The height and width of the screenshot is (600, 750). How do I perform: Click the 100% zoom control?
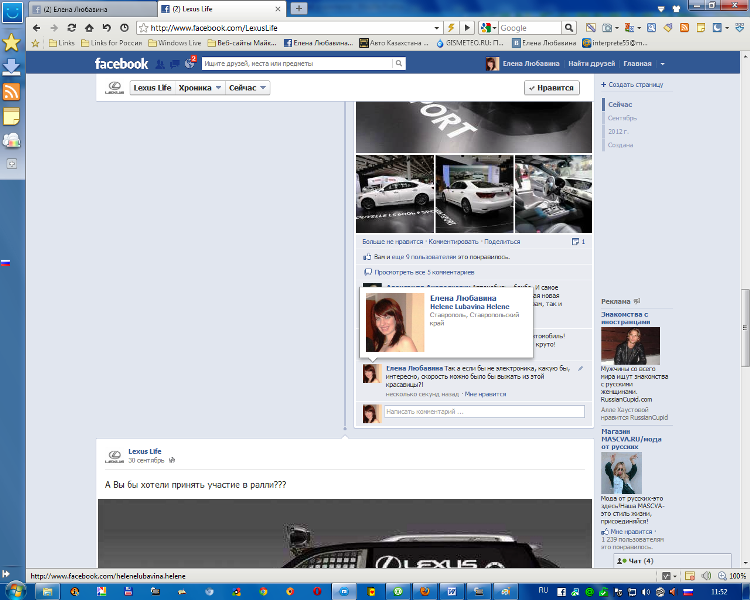point(732,576)
